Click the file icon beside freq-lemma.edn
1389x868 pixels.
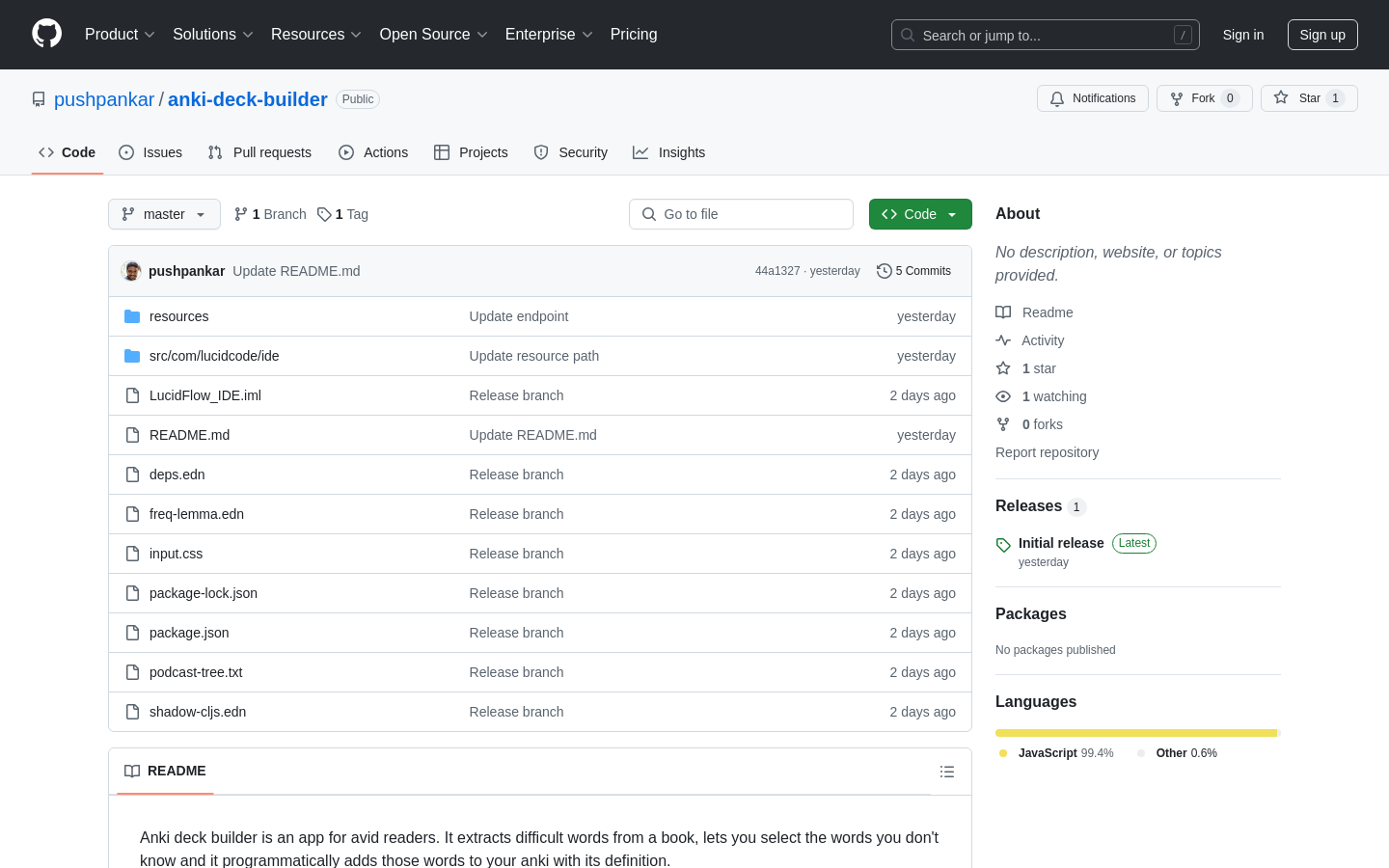point(132,514)
